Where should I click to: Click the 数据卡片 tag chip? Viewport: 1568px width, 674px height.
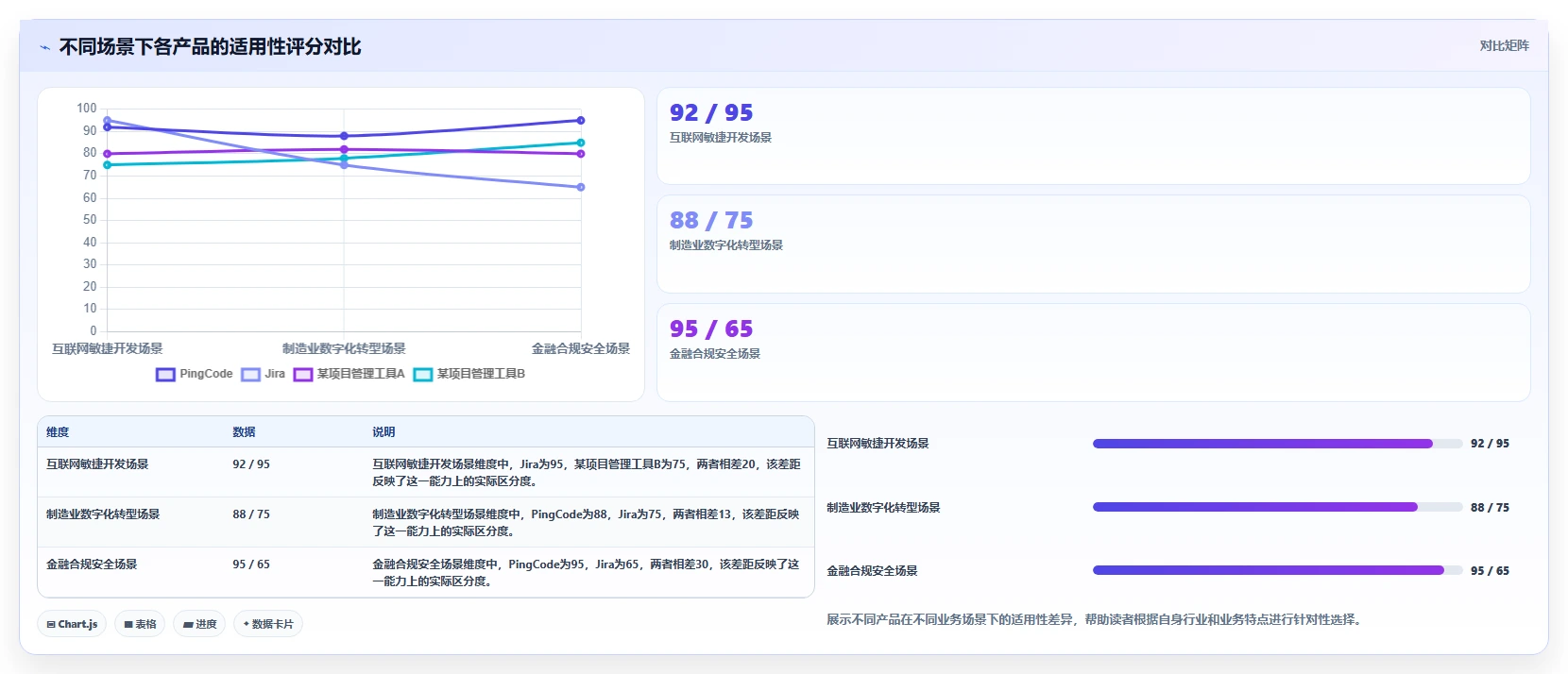tap(268, 624)
